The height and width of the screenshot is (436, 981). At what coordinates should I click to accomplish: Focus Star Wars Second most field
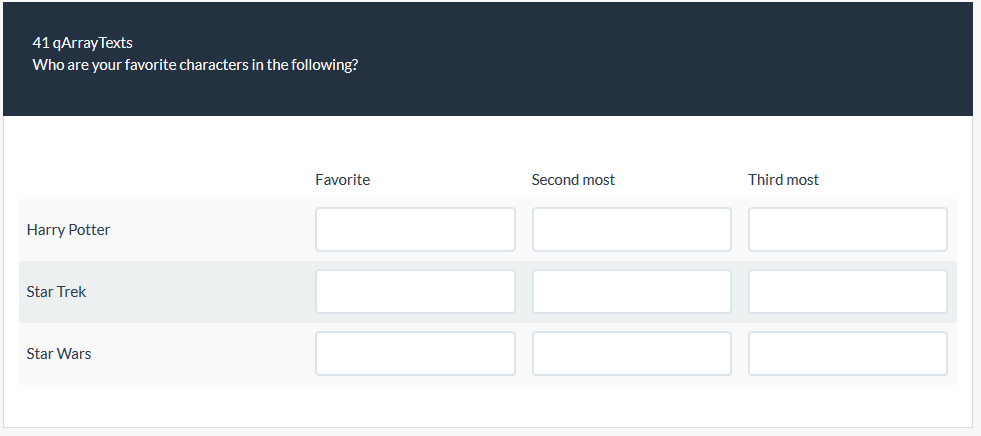[x=631, y=354]
